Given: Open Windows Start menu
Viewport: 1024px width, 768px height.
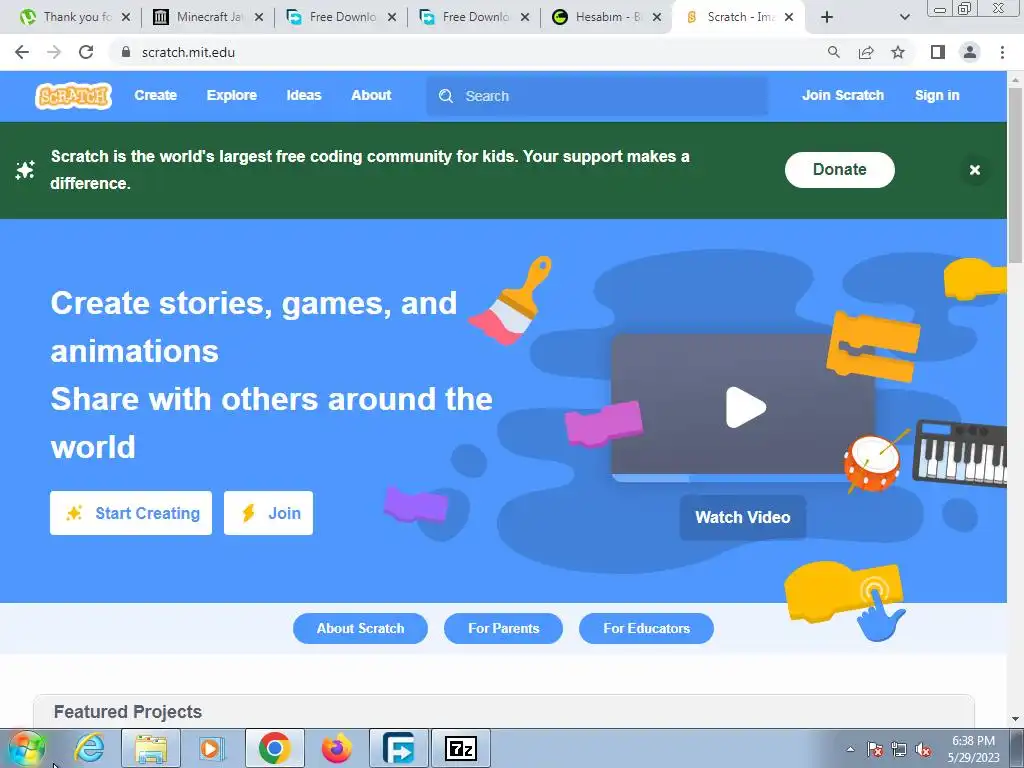Looking at the screenshot, I should 26,748.
